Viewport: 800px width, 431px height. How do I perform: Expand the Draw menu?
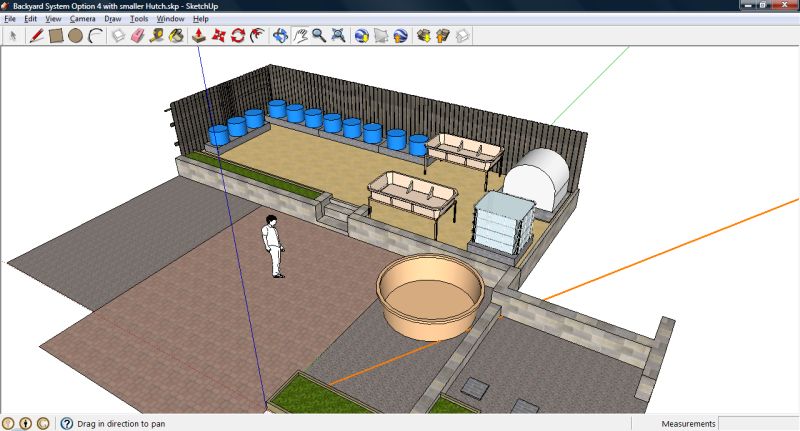[112, 18]
